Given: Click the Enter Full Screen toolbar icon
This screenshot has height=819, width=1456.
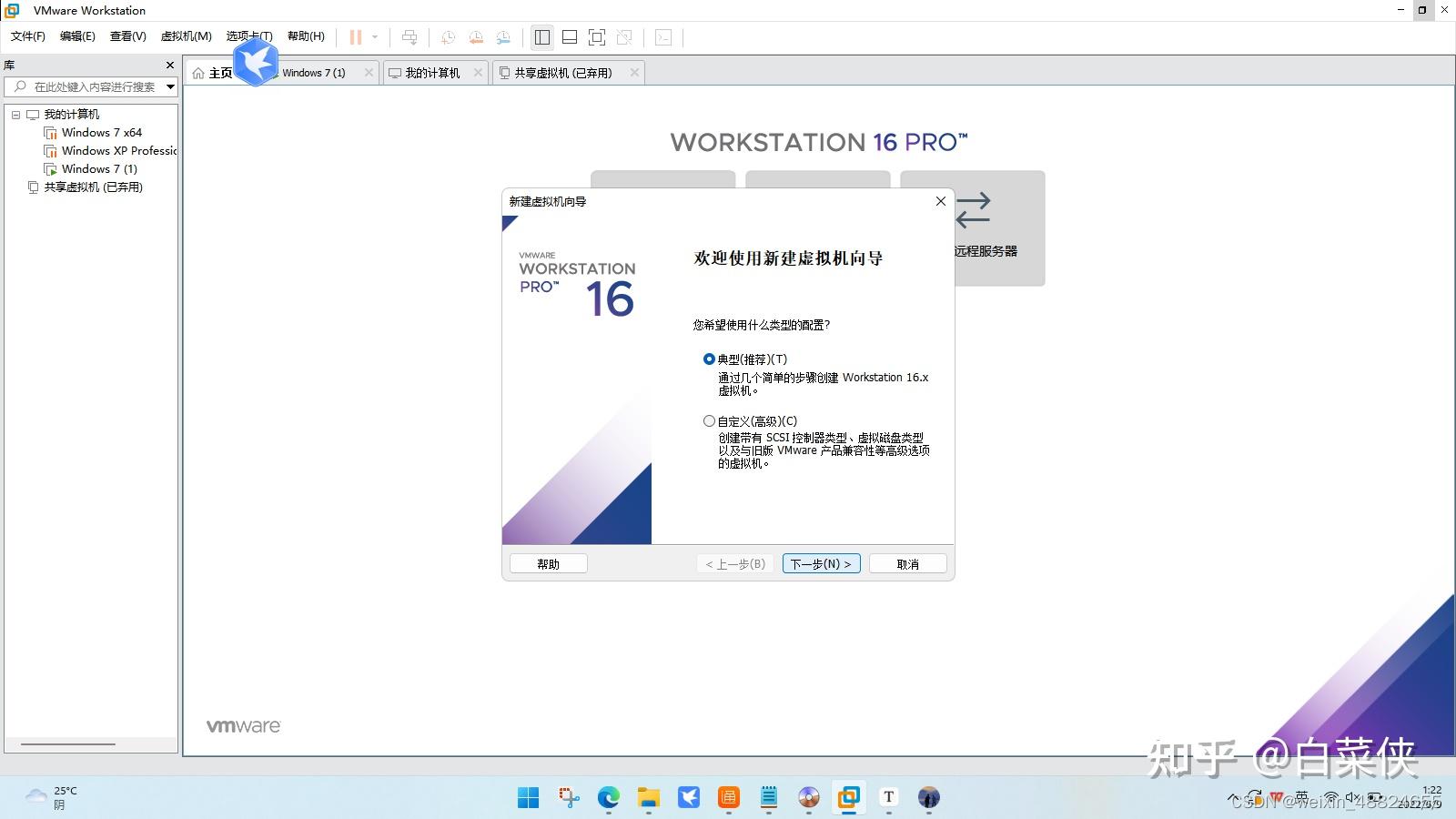Looking at the screenshot, I should pos(596,37).
